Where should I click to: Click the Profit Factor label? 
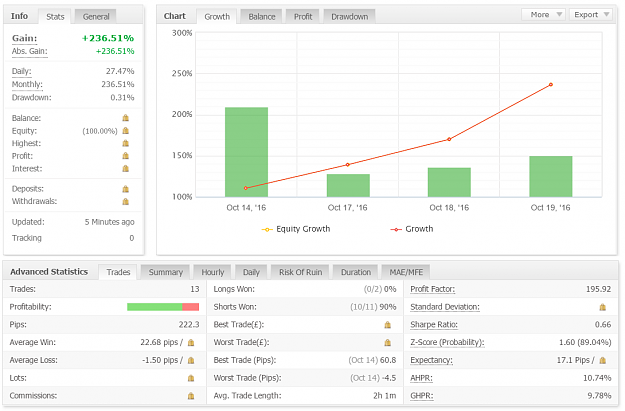click(432, 289)
